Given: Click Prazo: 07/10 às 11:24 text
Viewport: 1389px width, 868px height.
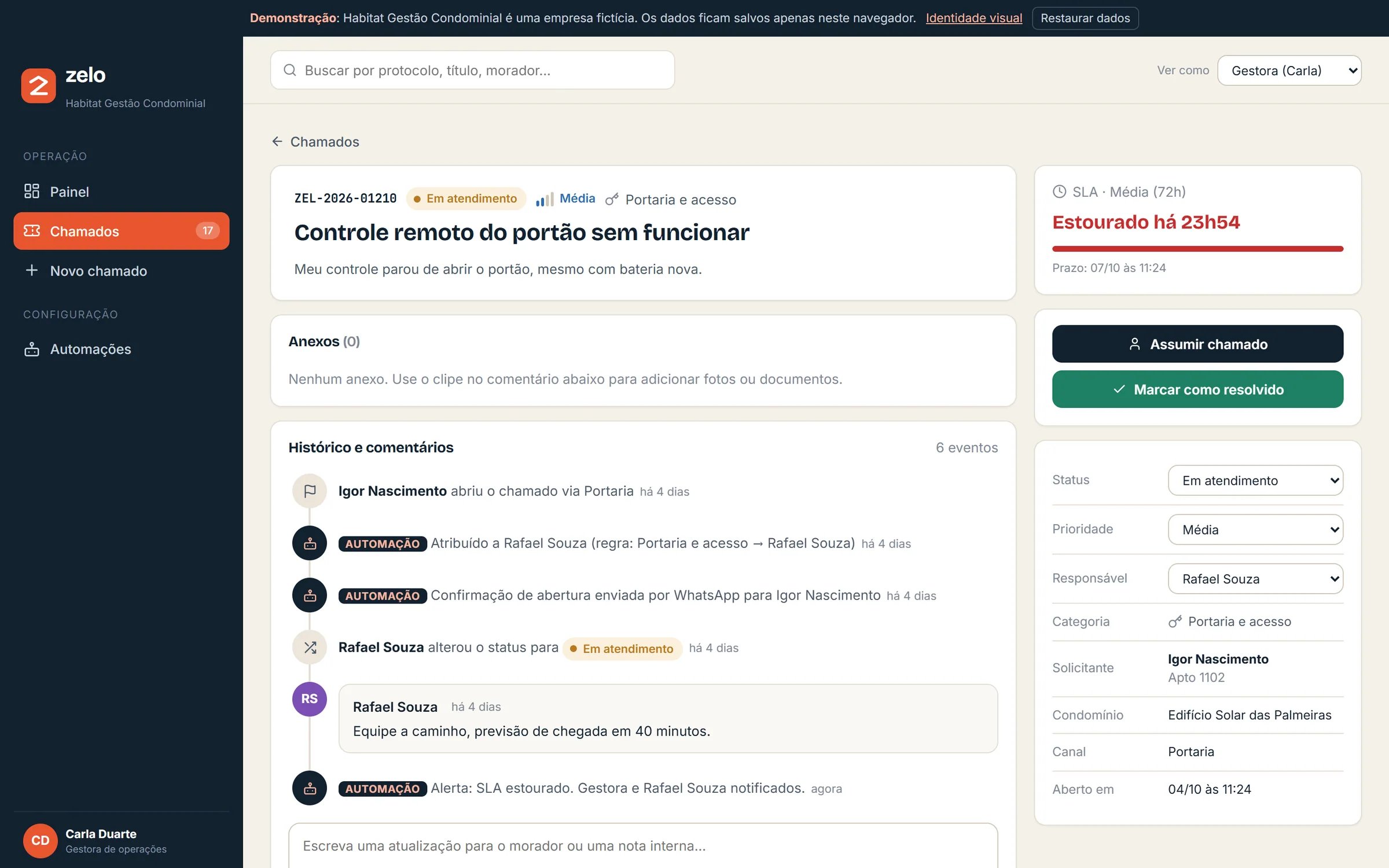Looking at the screenshot, I should click(1109, 268).
